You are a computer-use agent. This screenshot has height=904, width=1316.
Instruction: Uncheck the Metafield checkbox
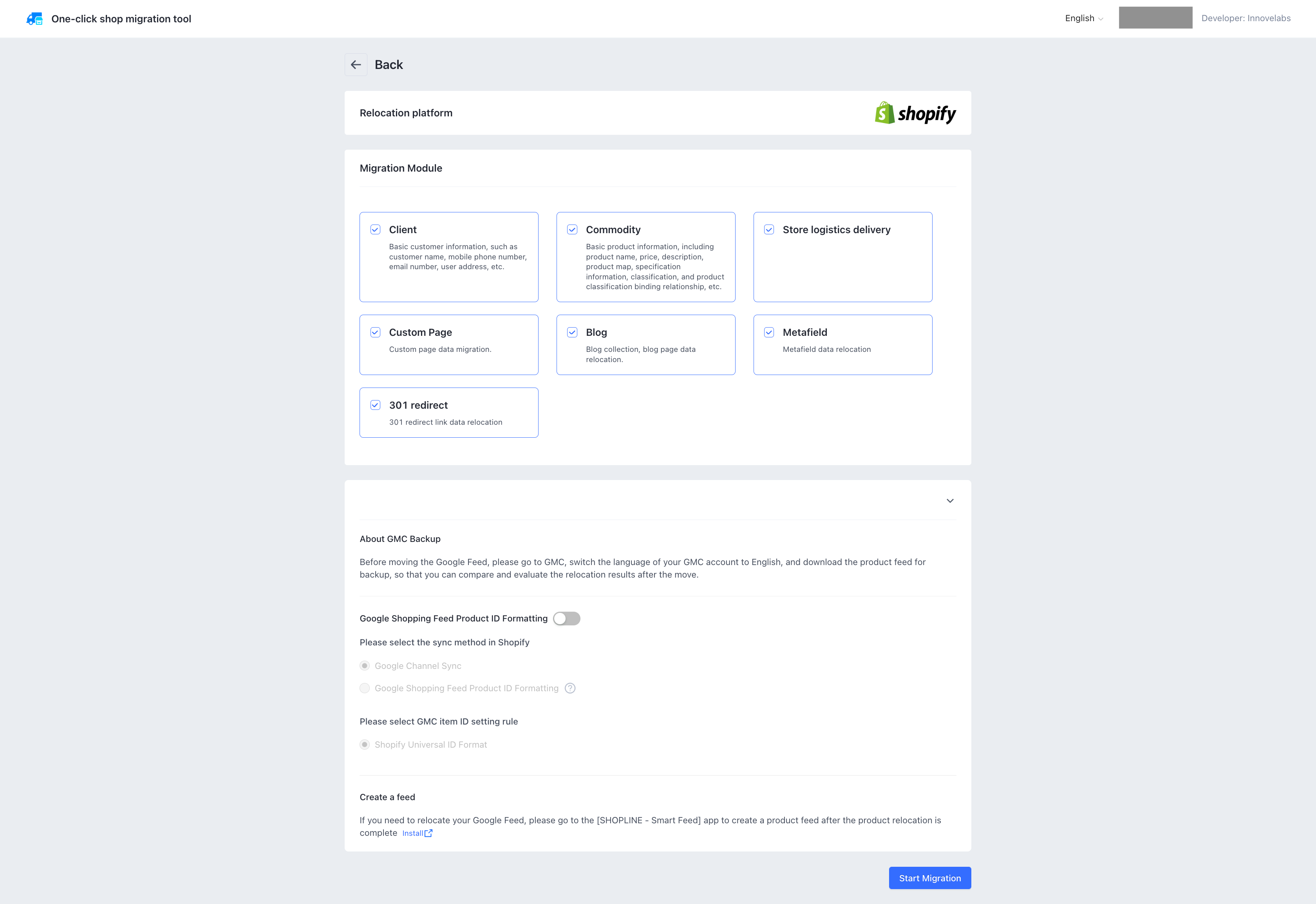coord(769,332)
